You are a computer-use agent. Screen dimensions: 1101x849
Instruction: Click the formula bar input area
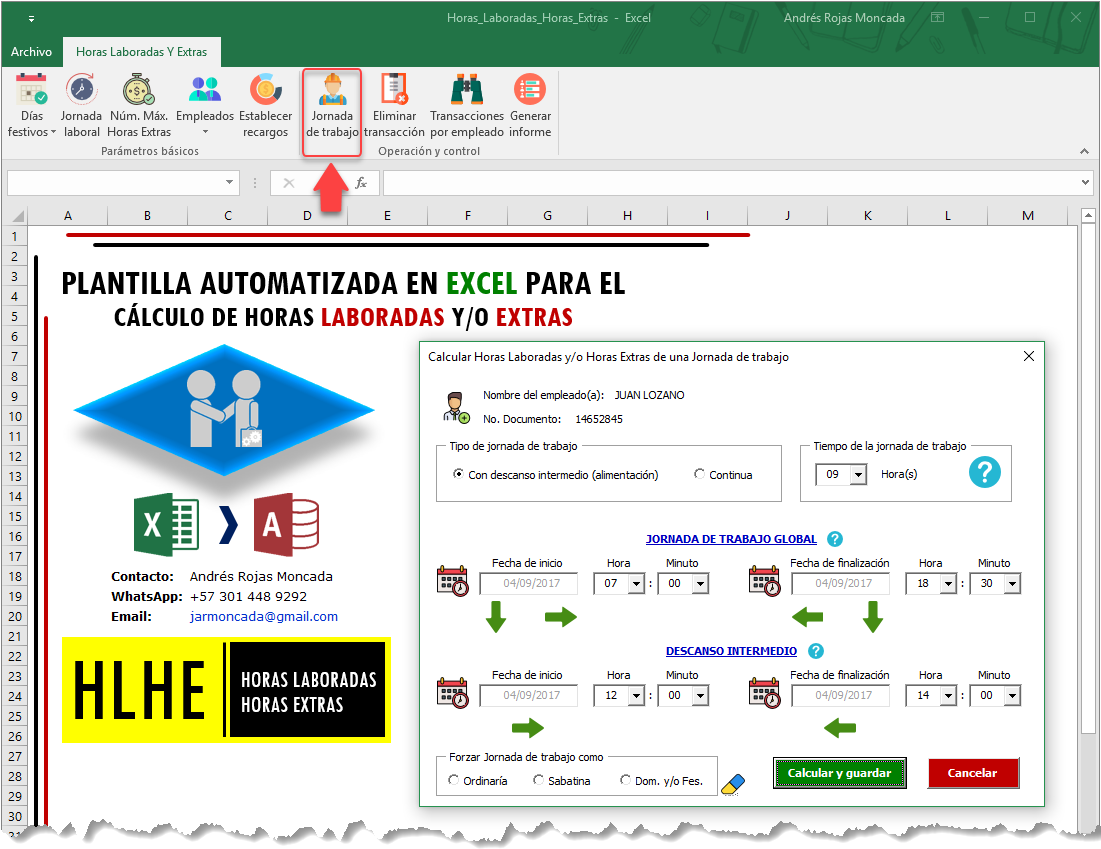click(730, 183)
